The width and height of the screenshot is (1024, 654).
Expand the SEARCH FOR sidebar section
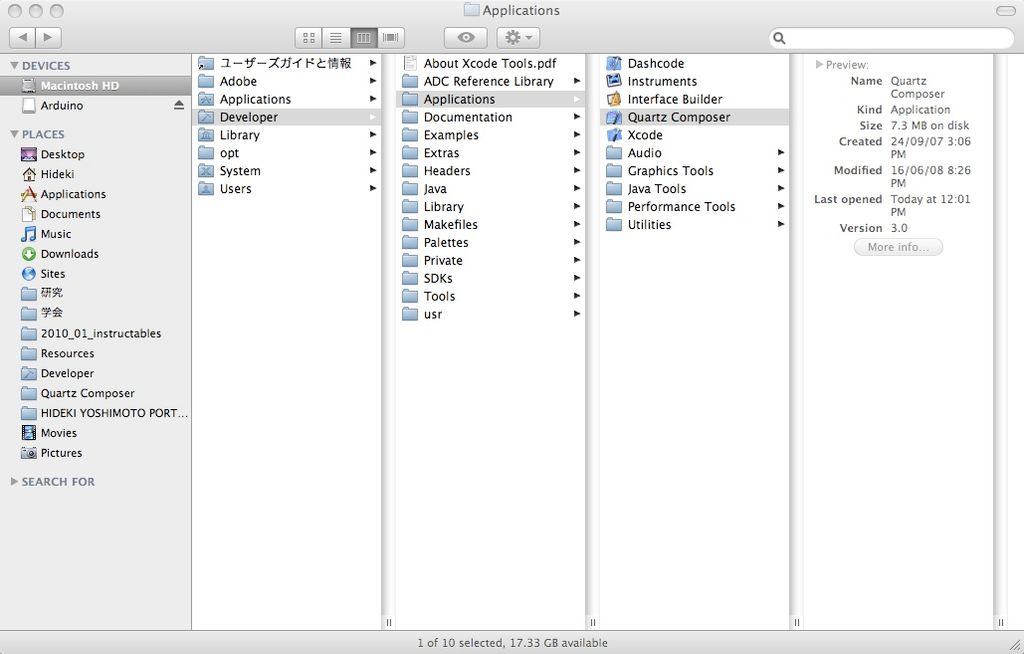coord(14,482)
